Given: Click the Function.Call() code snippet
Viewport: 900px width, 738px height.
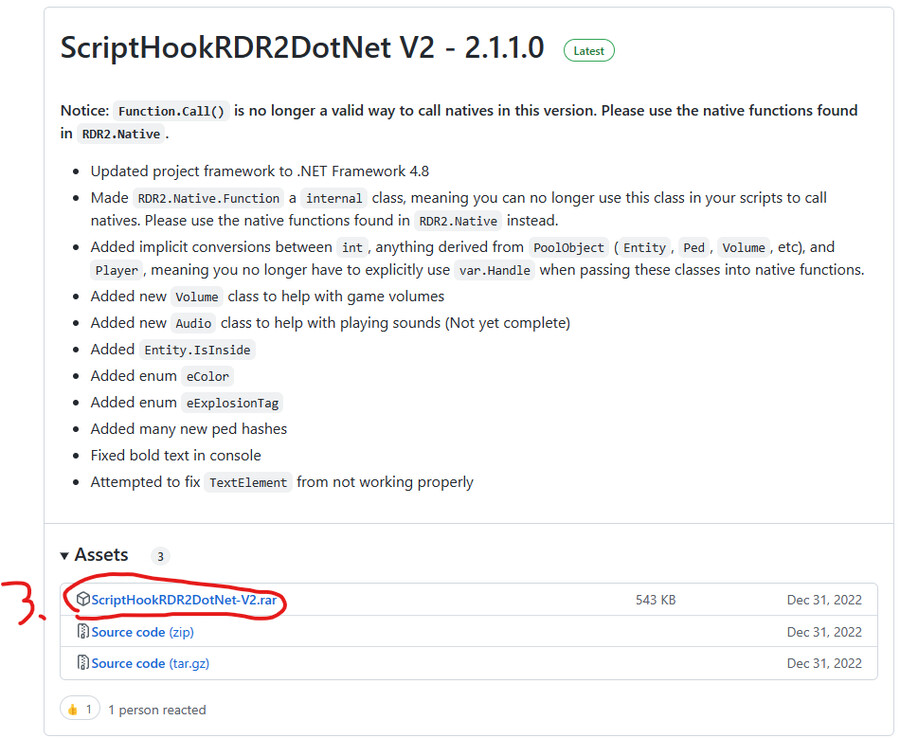Looking at the screenshot, I should pyautogui.click(x=171, y=111).
